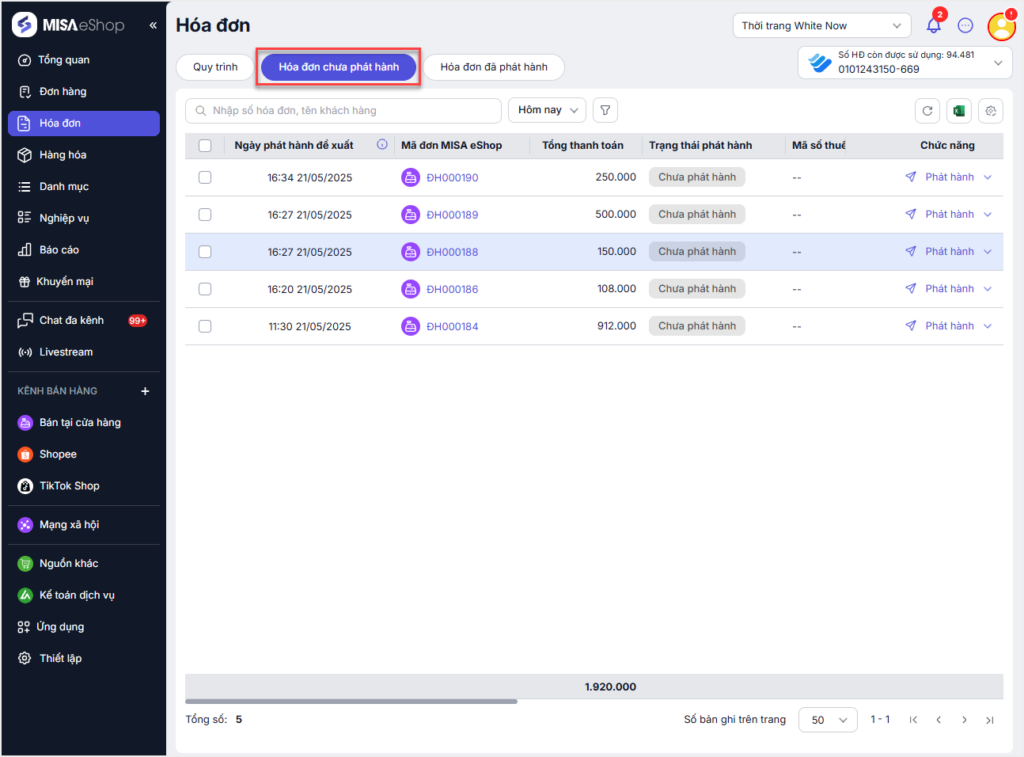Expand the Hôm nay date filter dropdown
This screenshot has height=757, width=1024.
coord(547,110)
